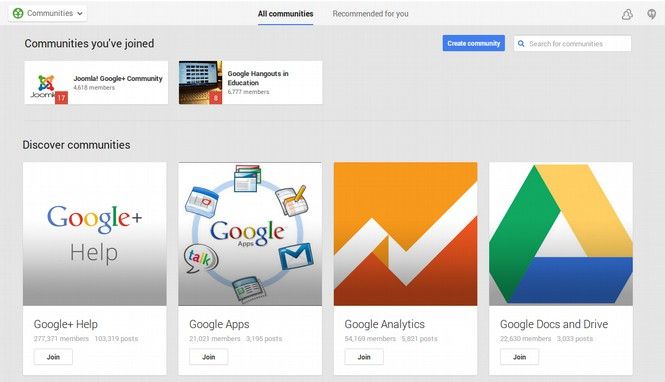Click the green Communities icon
The image size is (665, 382).
pos(18,13)
